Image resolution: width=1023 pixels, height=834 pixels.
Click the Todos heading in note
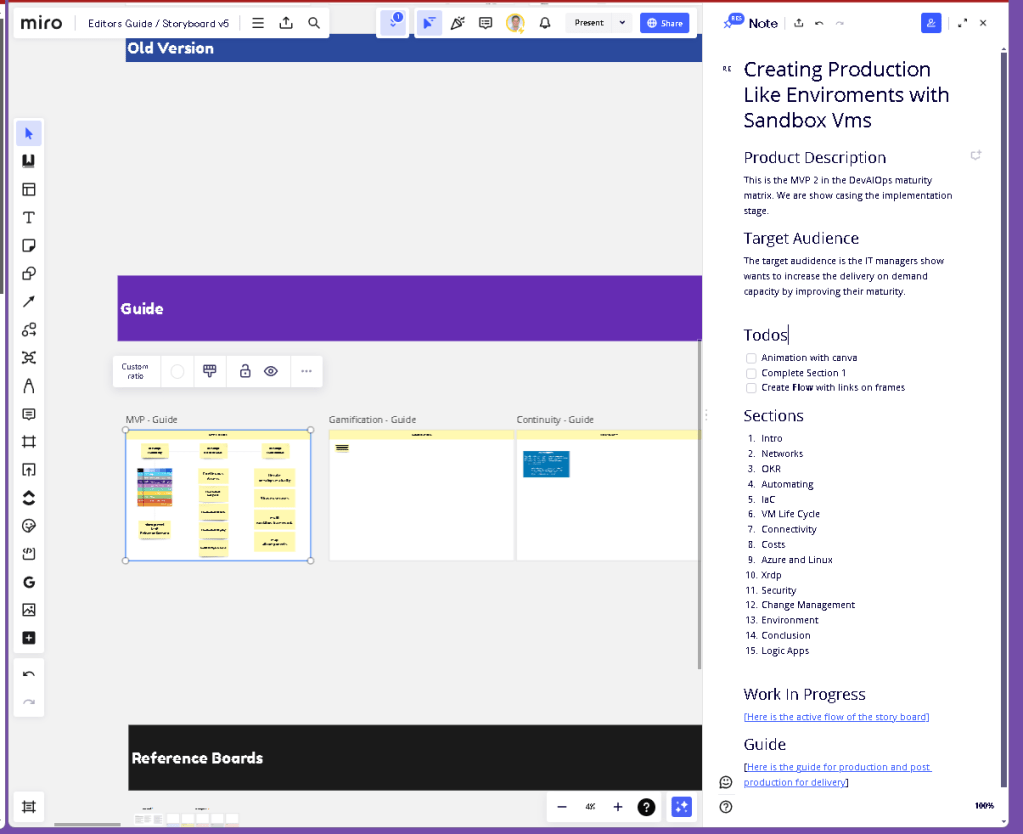[766, 335]
